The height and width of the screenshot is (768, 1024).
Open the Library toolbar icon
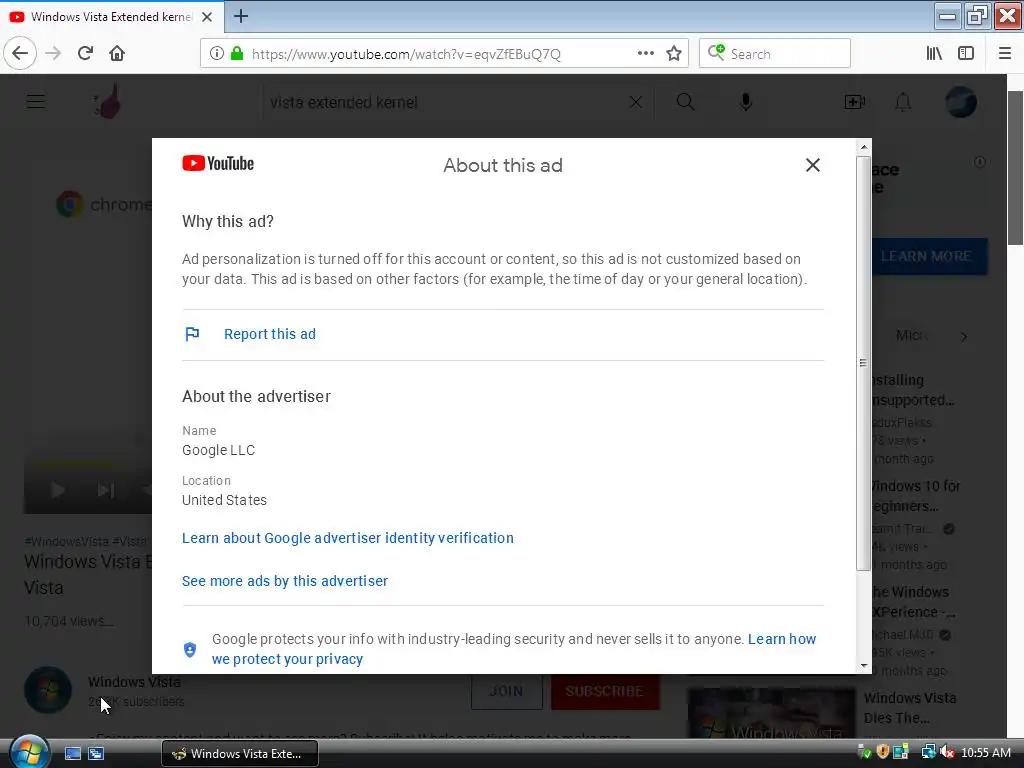tap(935, 54)
